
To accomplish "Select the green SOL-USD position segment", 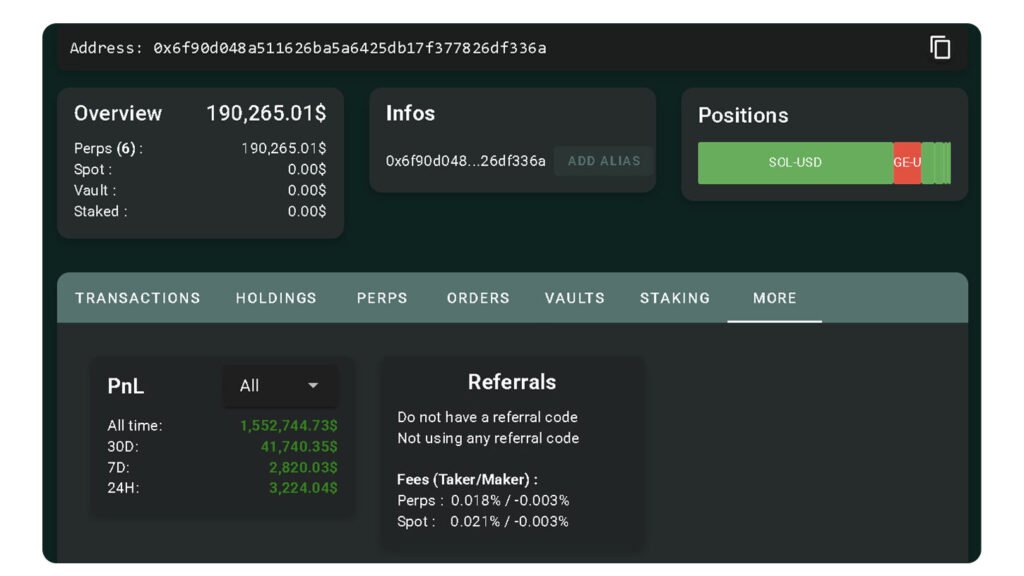I will (x=795, y=163).
